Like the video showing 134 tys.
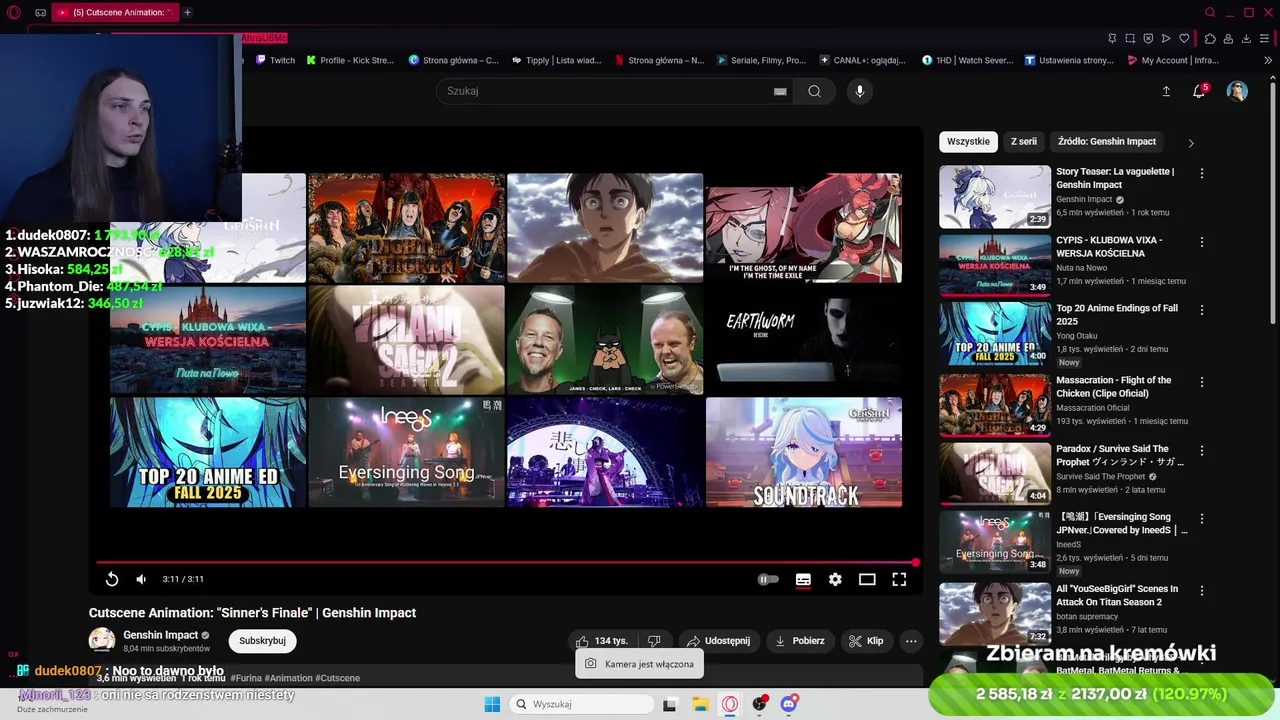The height and width of the screenshot is (720, 1280). [x=601, y=641]
